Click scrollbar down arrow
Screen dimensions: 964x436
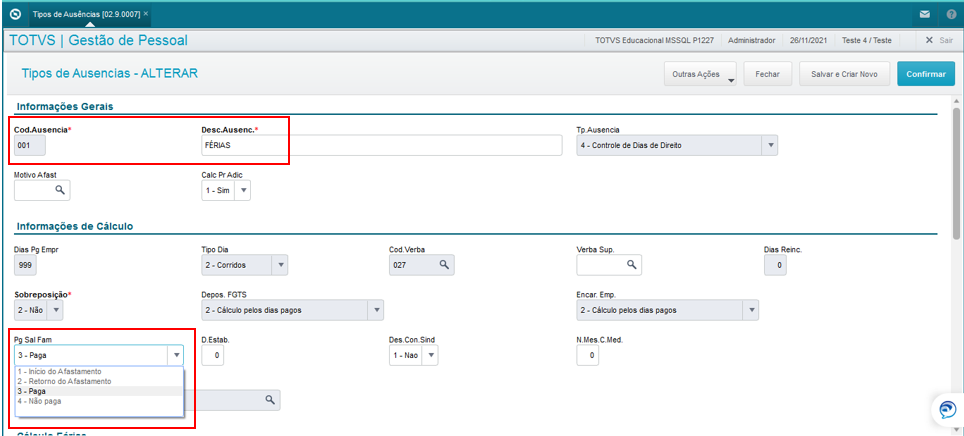coord(956,431)
